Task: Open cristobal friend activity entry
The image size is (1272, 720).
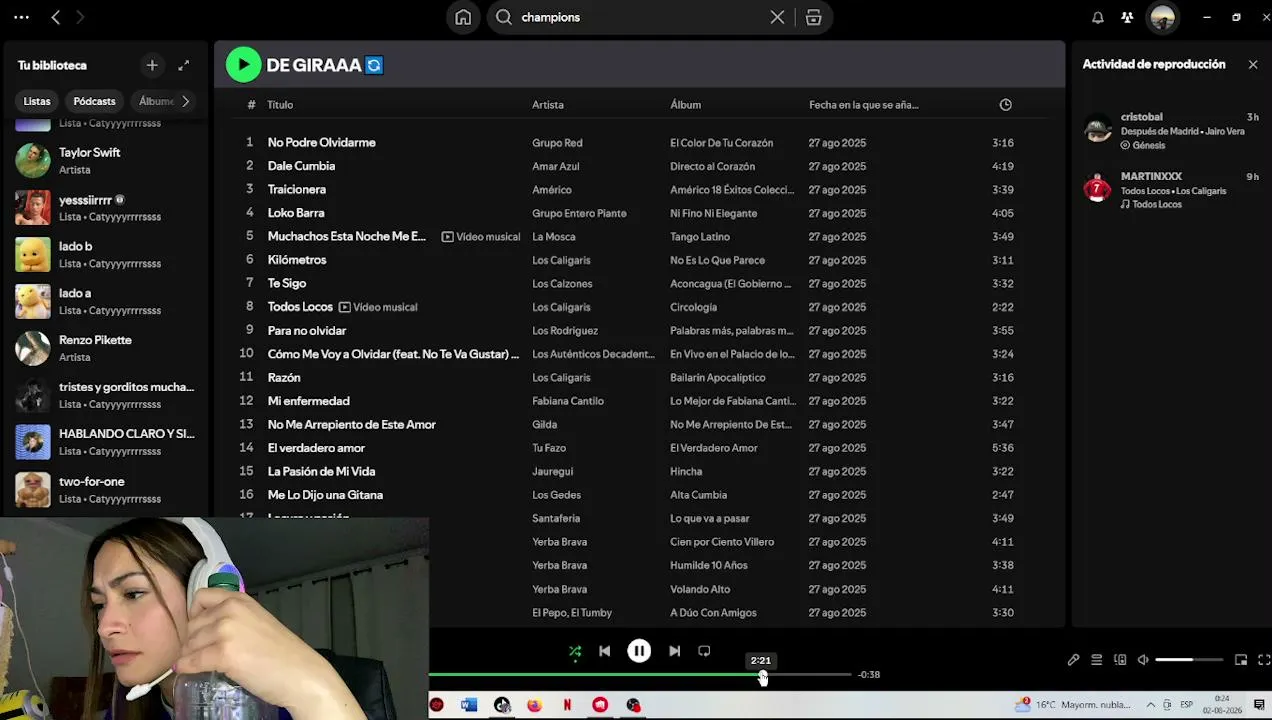Action: 1171,130
